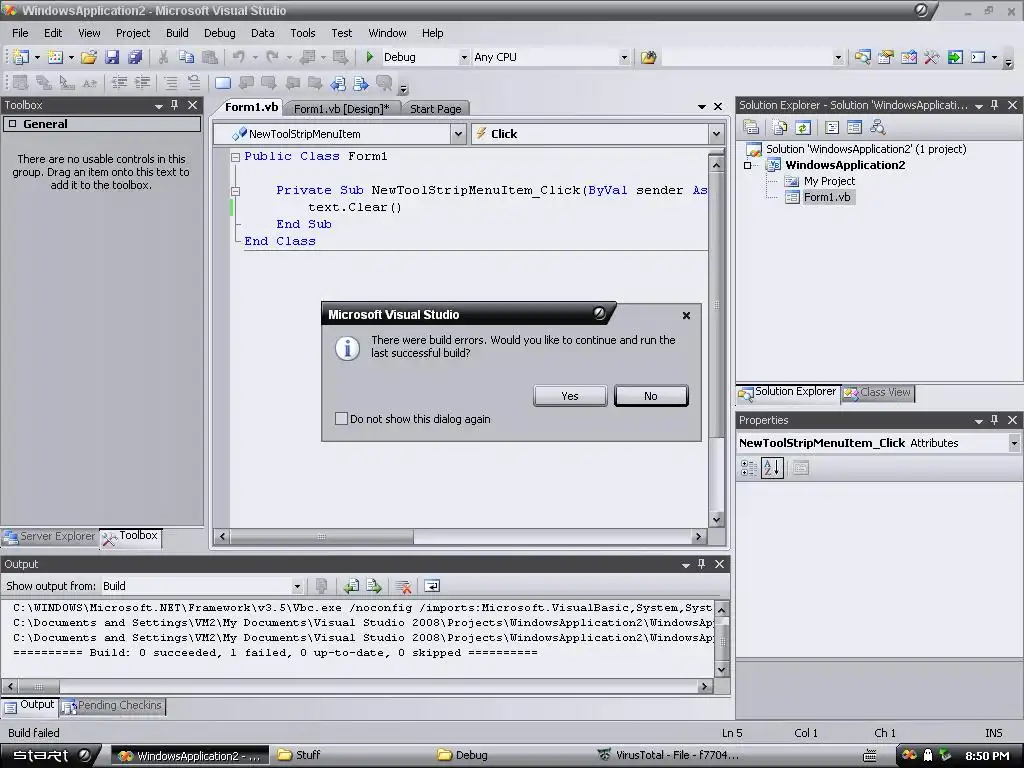Click the Find combo box input field
Screen dimensions: 1024x768
[746, 57]
